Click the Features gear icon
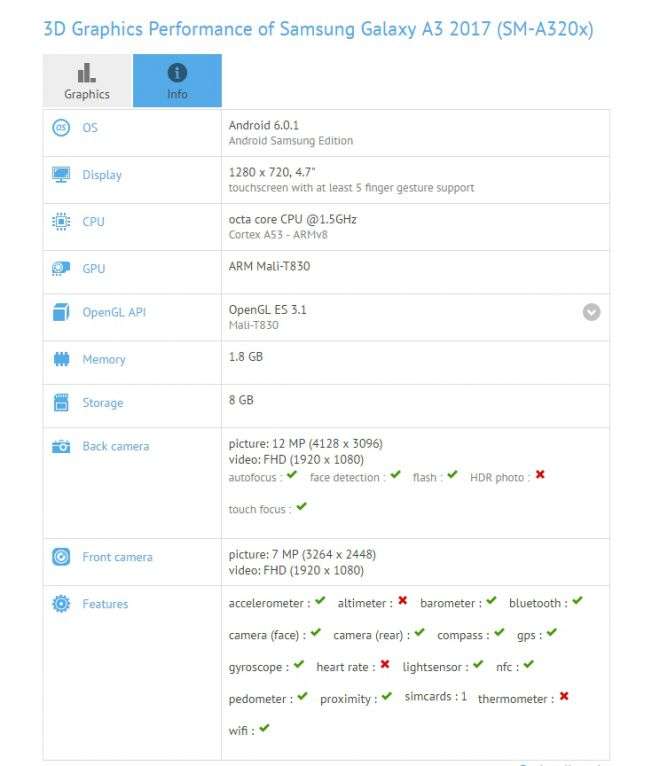This screenshot has width=660, height=766. pyautogui.click(x=61, y=604)
